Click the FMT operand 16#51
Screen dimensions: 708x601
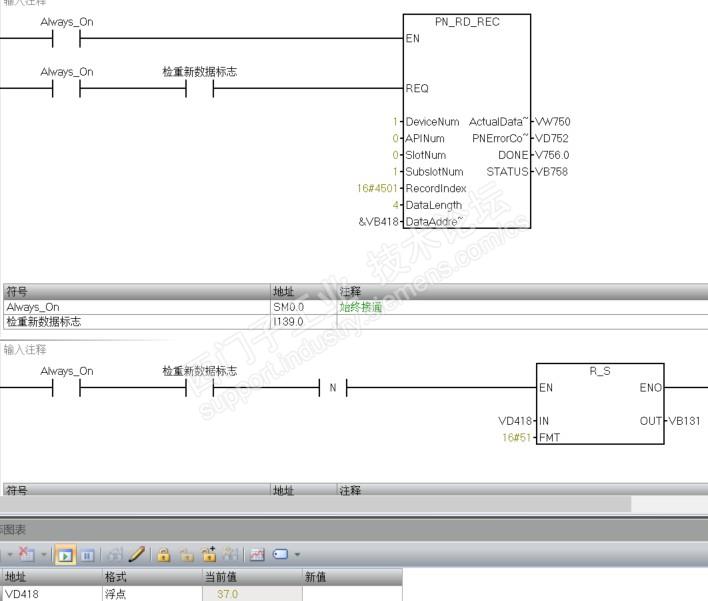click(517, 438)
